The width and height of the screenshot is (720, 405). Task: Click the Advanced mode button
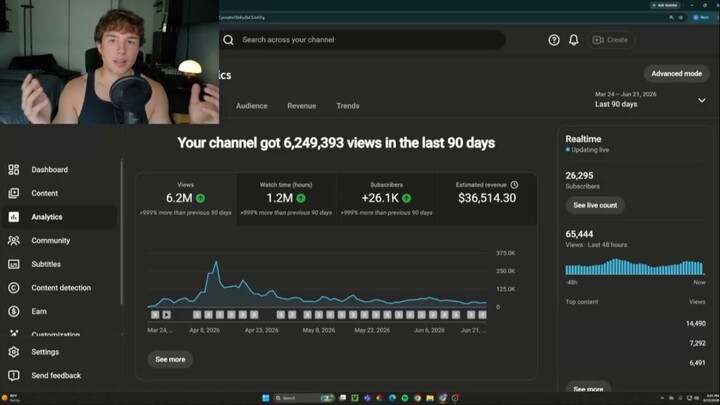point(676,73)
